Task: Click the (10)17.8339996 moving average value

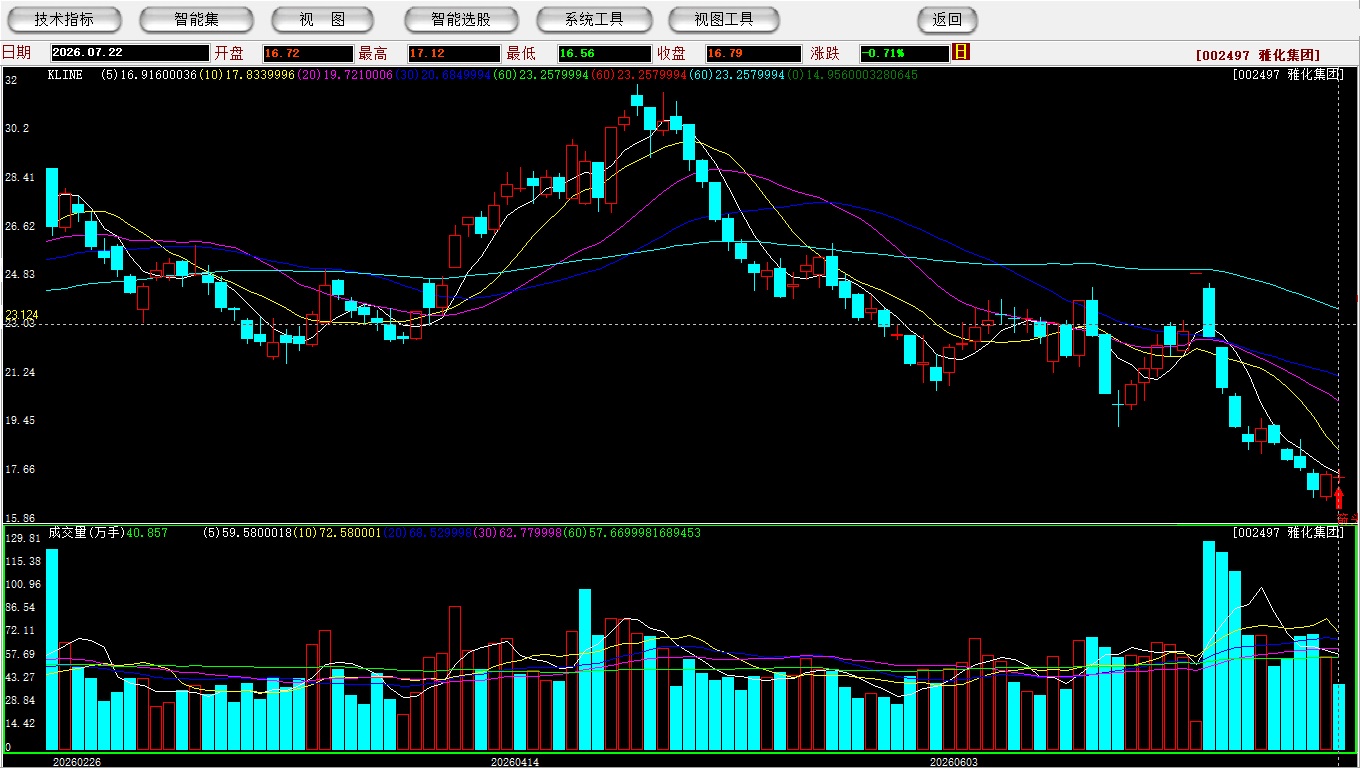Action: (247, 75)
